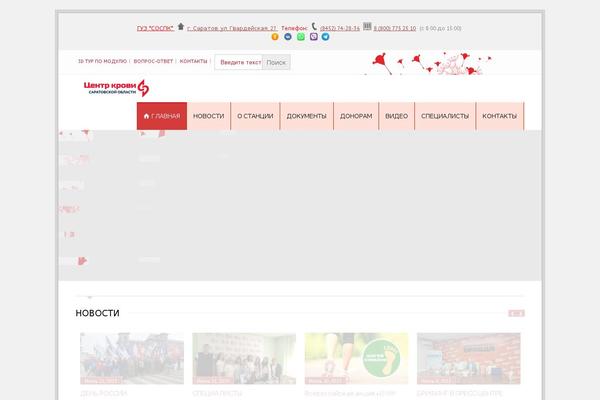Viewport: 600px width, 400px height.
Task: Open the Вопрос-ответ link
Action: coord(153,61)
